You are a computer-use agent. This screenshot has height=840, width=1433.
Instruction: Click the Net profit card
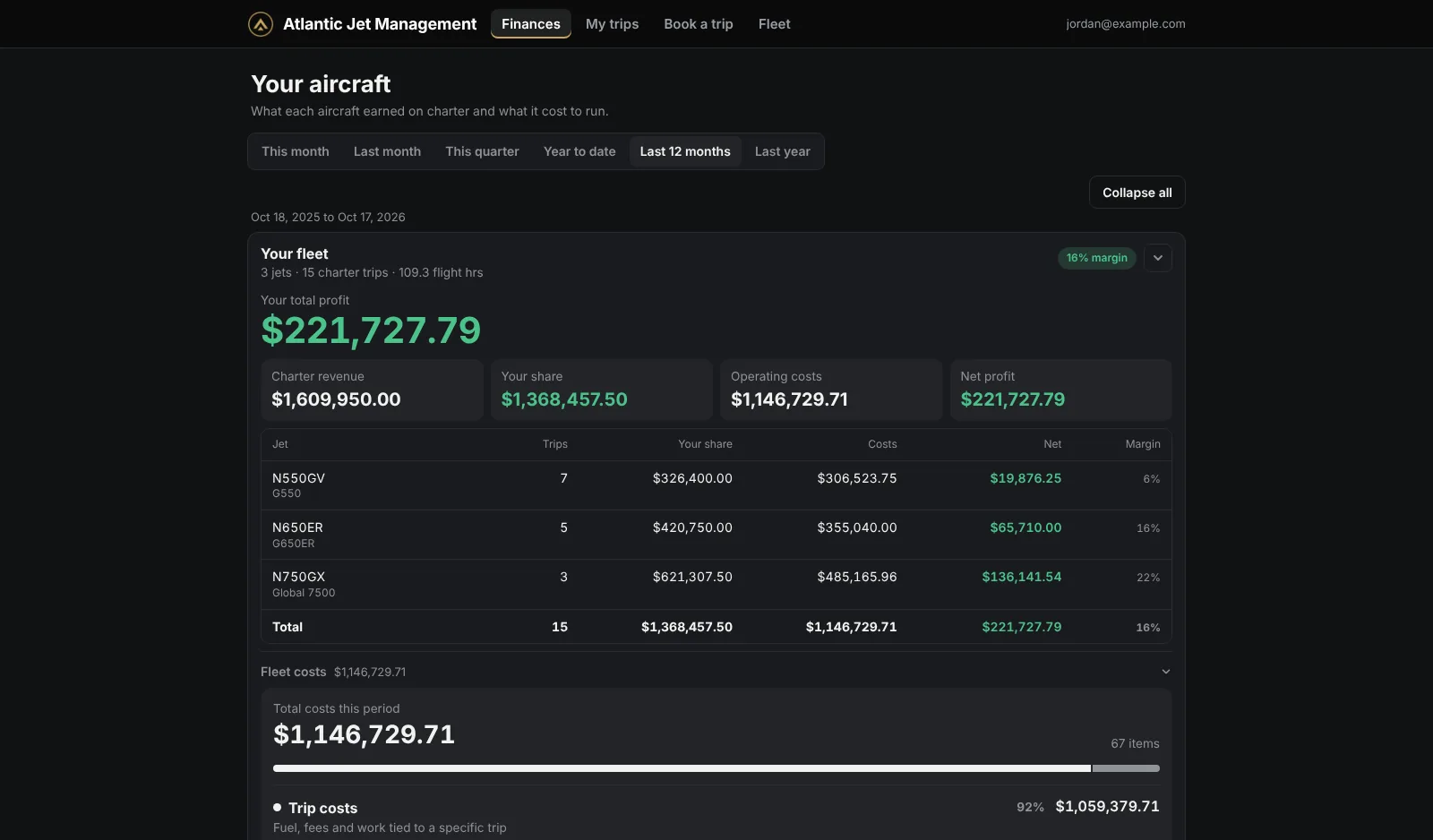(1061, 390)
